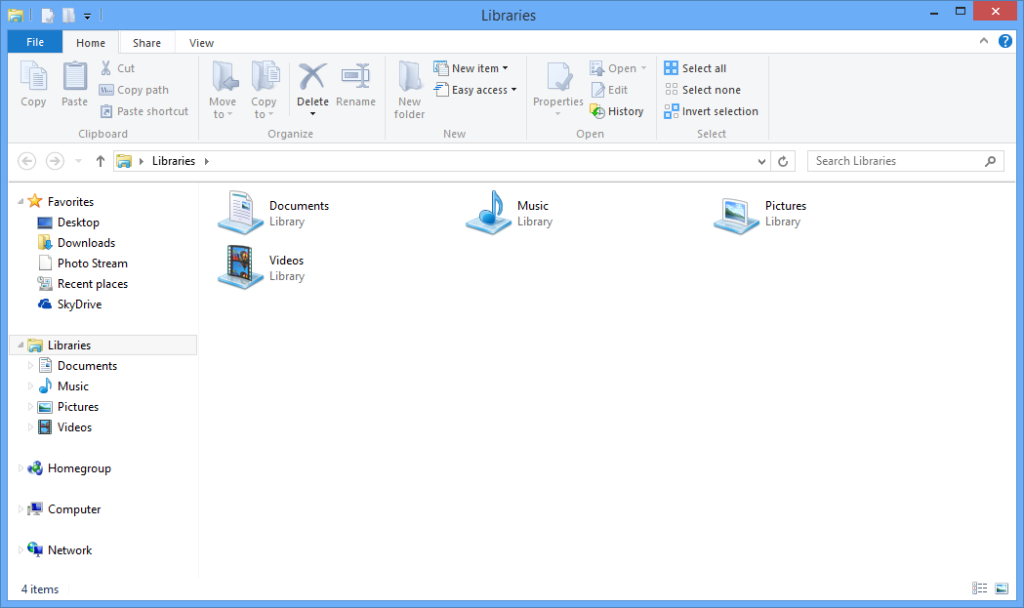Open the Videos library thumbnail
The image size is (1024, 608).
240,266
